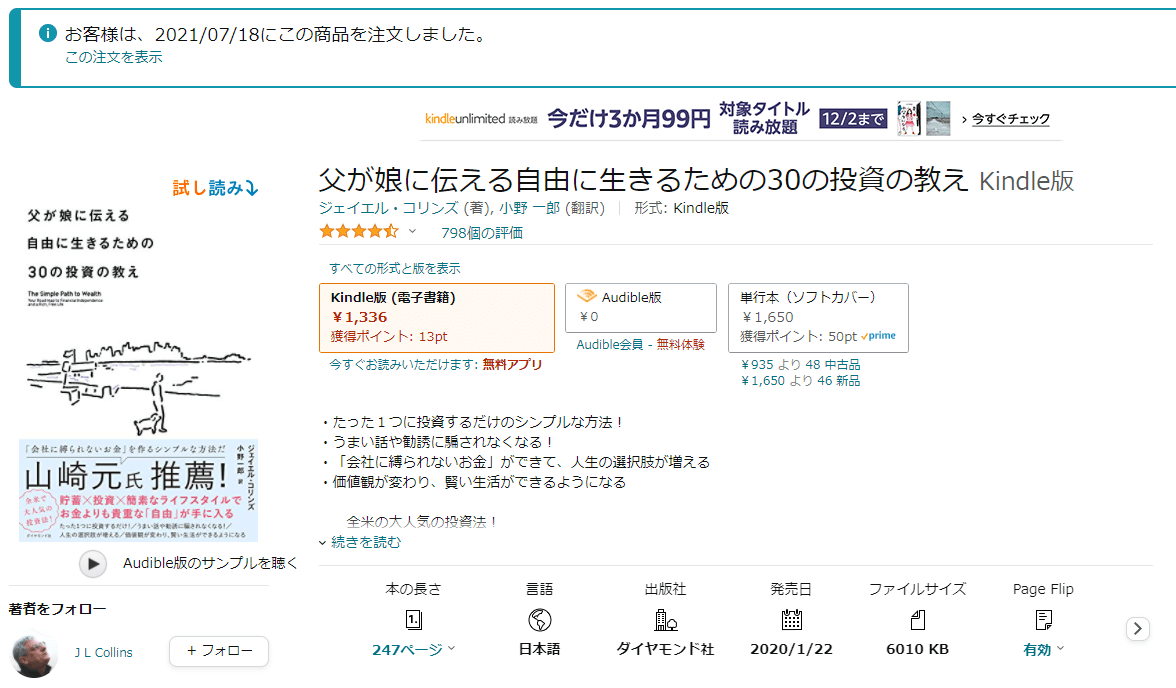This screenshot has height=688, width=1176.
Task: Select the Kindle版 (電子書籍) format
Action: [436, 318]
